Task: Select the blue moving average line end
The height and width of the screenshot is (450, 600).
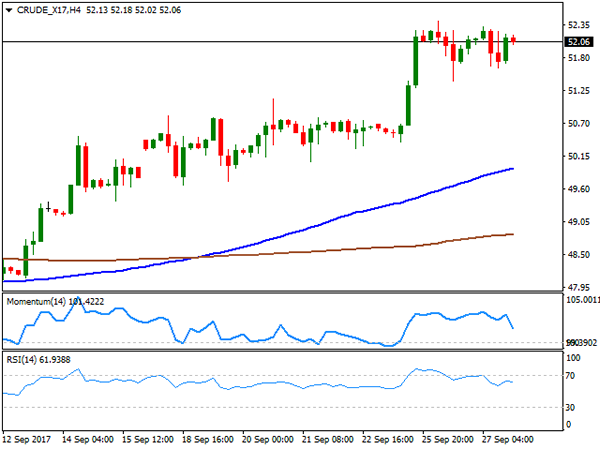Action: click(x=512, y=169)
